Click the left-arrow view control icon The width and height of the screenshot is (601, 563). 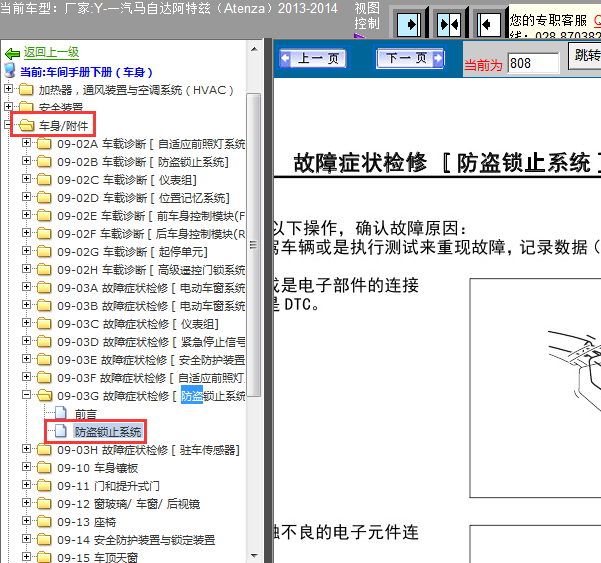click(x=489, y=24)
